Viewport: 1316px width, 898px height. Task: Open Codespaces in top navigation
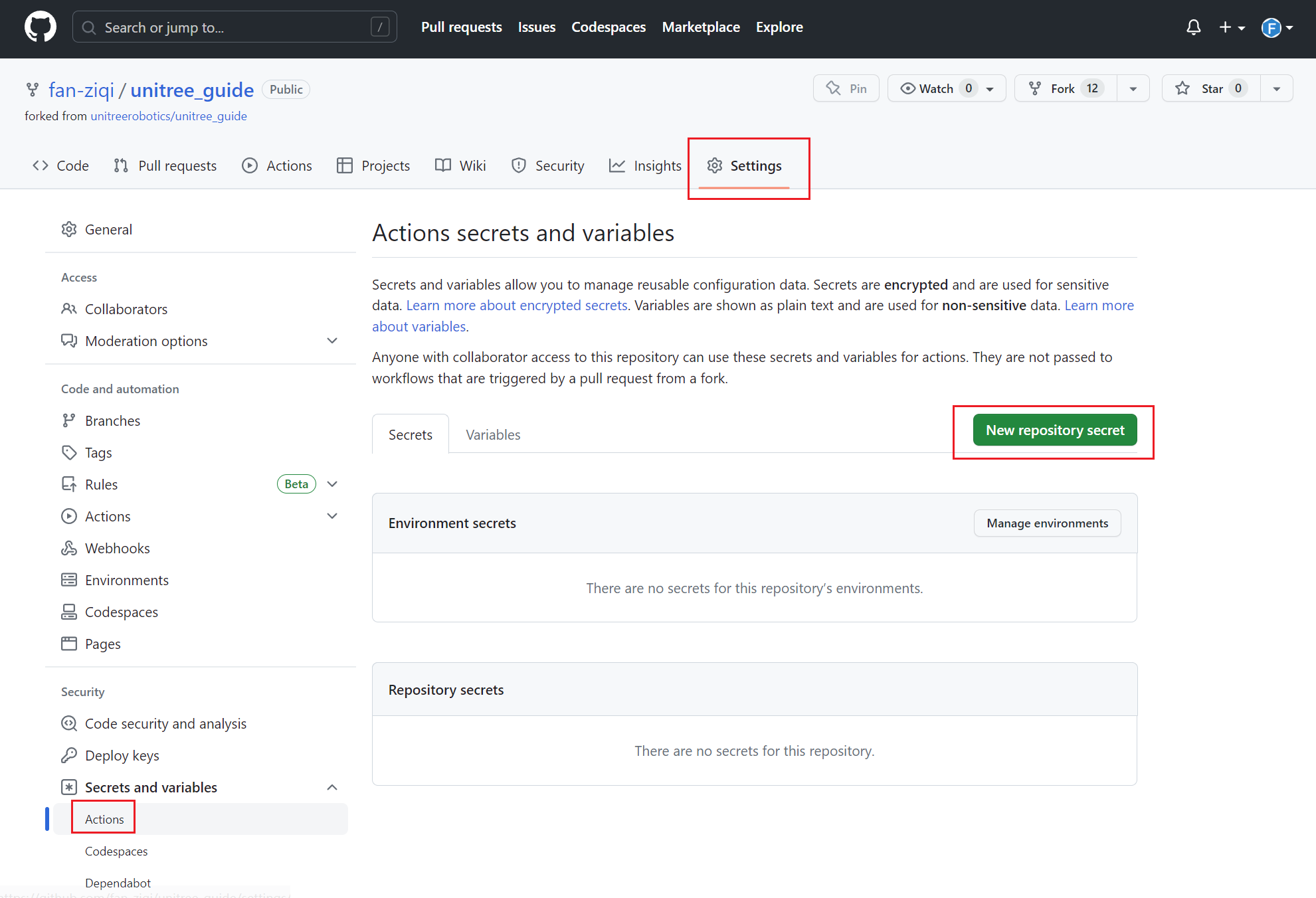tap(609, 27)
